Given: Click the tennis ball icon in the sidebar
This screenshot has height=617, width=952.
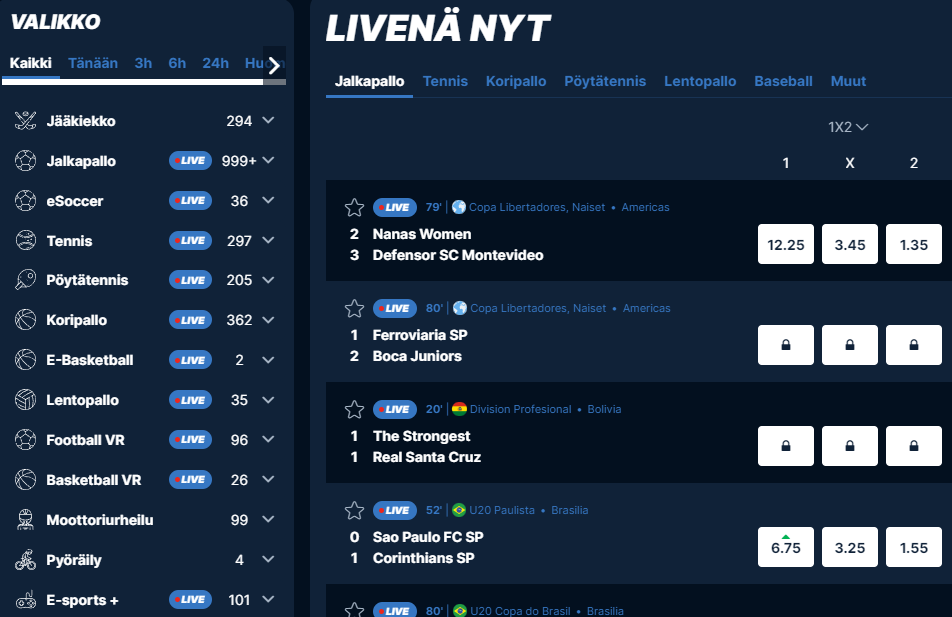Looking at the screenshot, I should point(26,241).
